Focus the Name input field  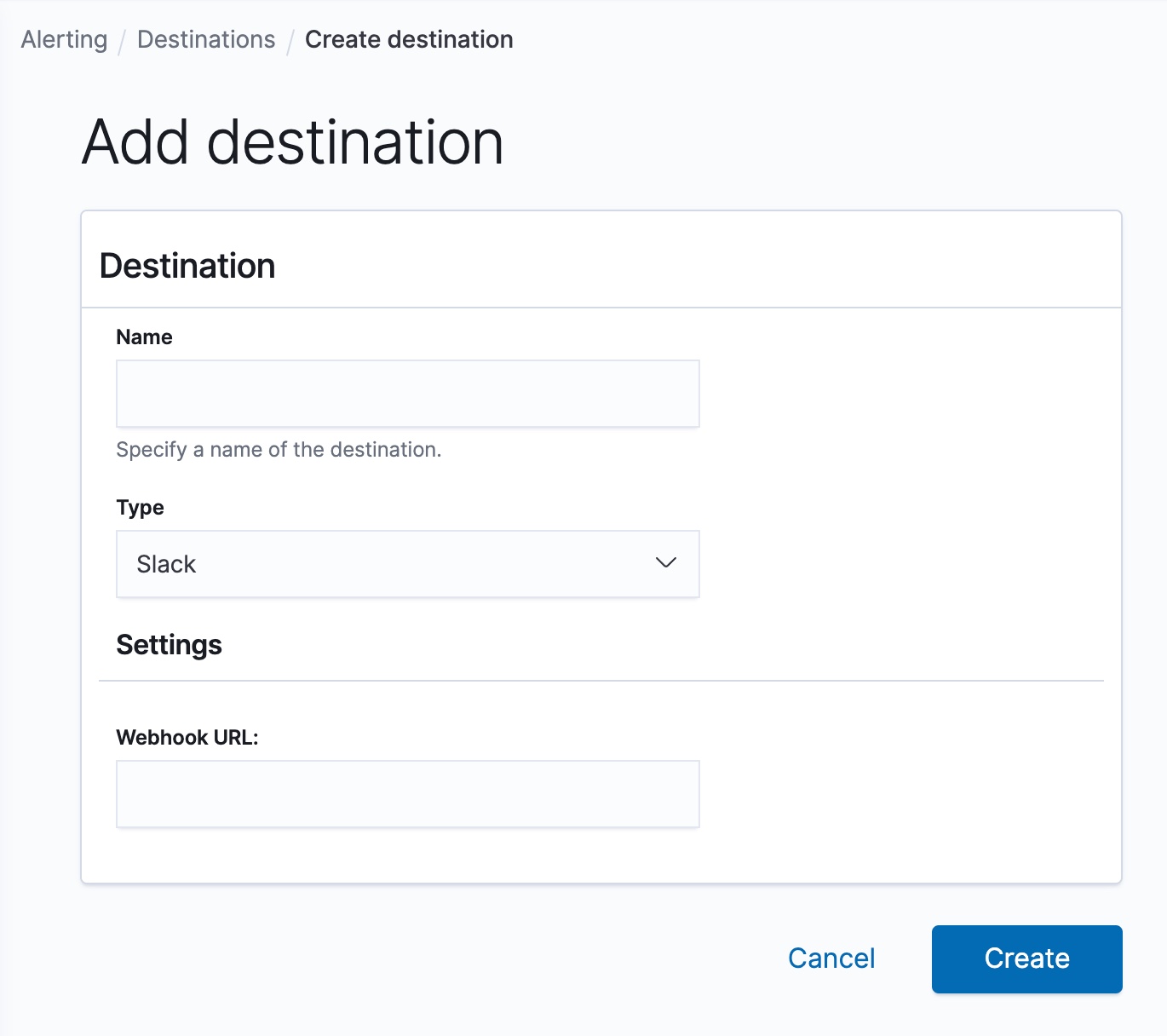[x=407, y=394]
